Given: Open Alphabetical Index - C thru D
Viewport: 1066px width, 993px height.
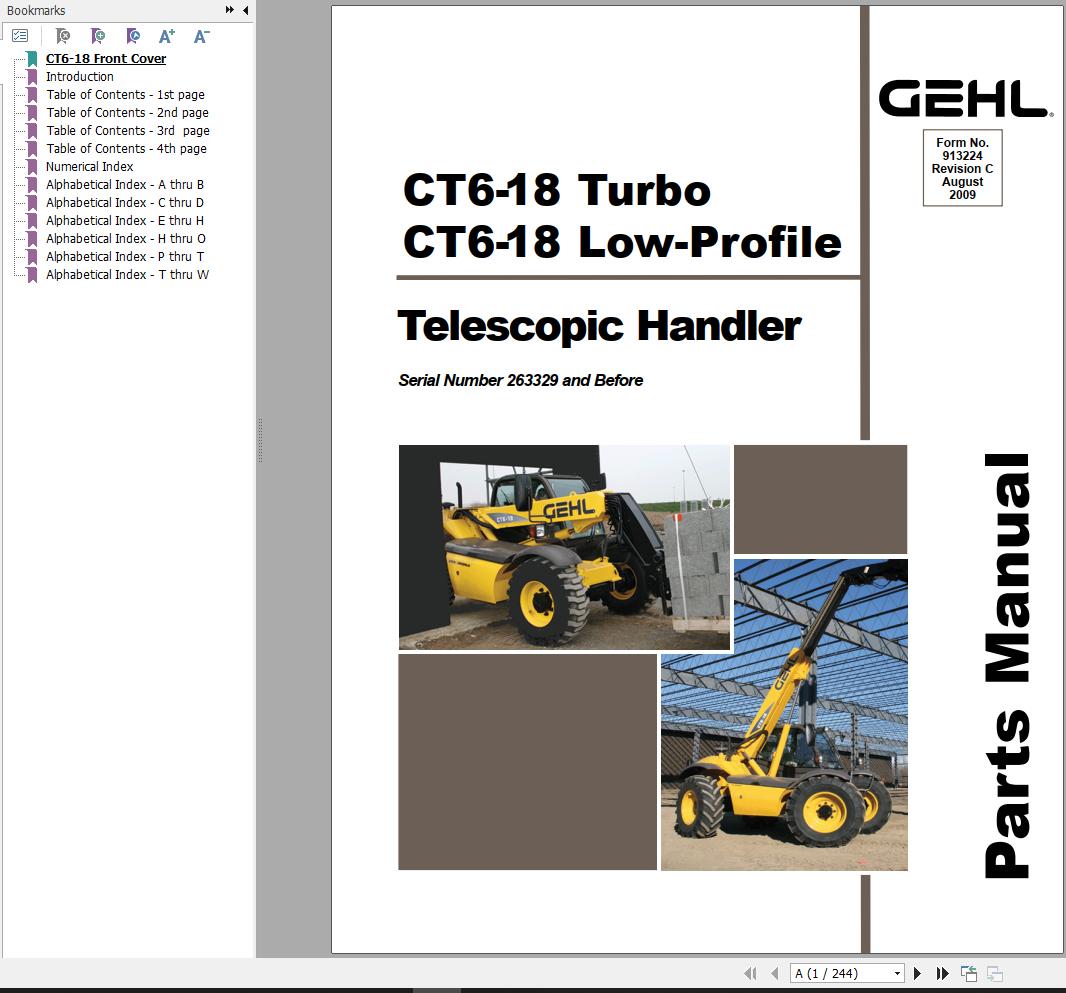Looking at the screenshot, I should [125, 203].
